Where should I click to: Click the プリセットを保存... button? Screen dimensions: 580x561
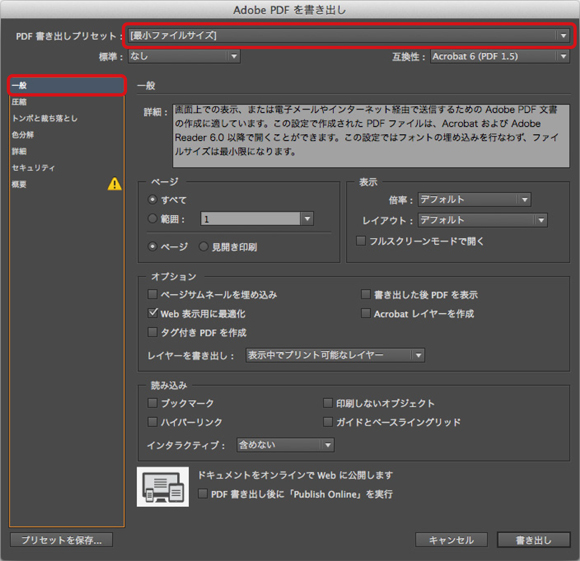pyautogui.click(x=61, y=540)
